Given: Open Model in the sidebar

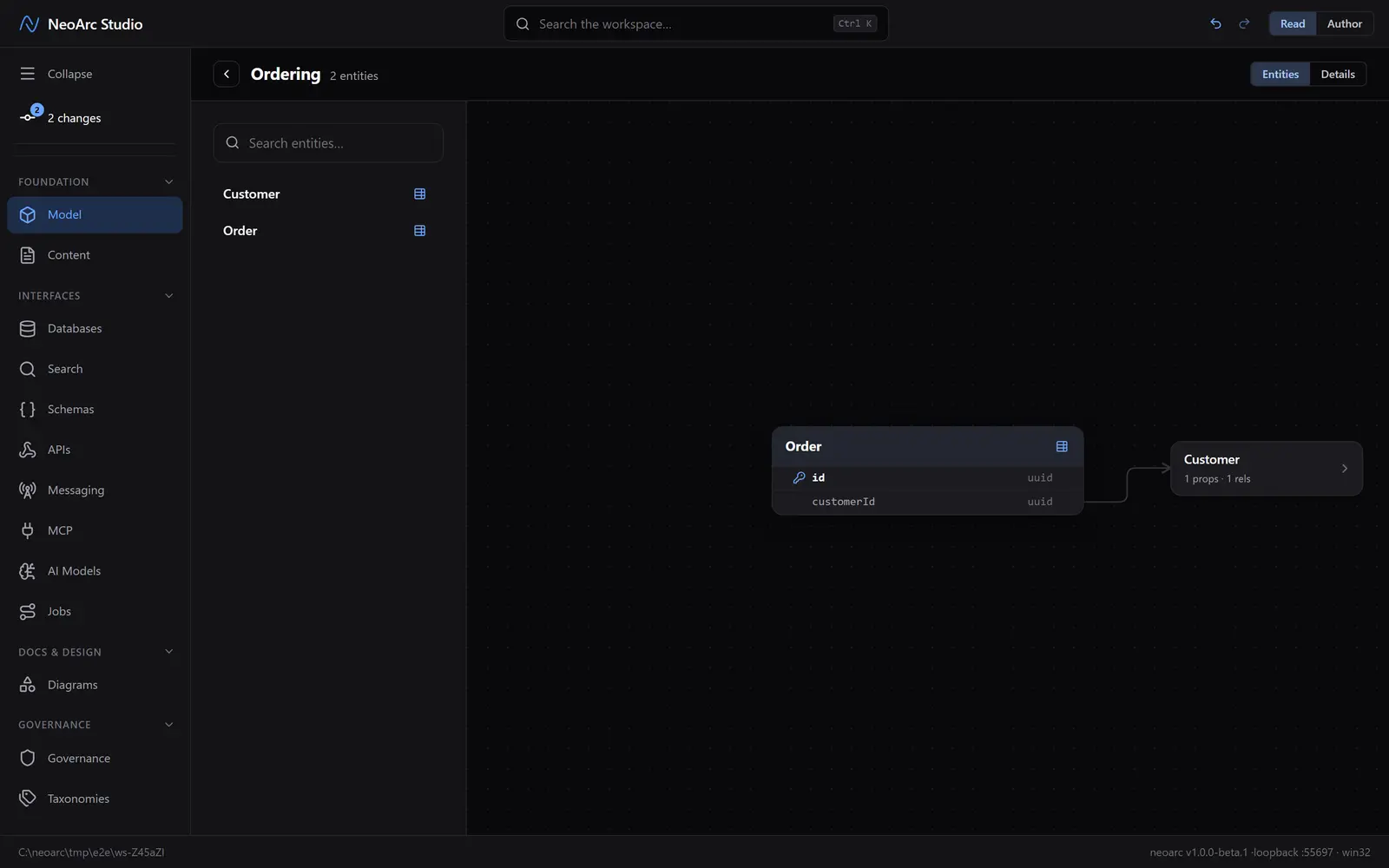Looking at the screenshot, I should tap(95, 214).
